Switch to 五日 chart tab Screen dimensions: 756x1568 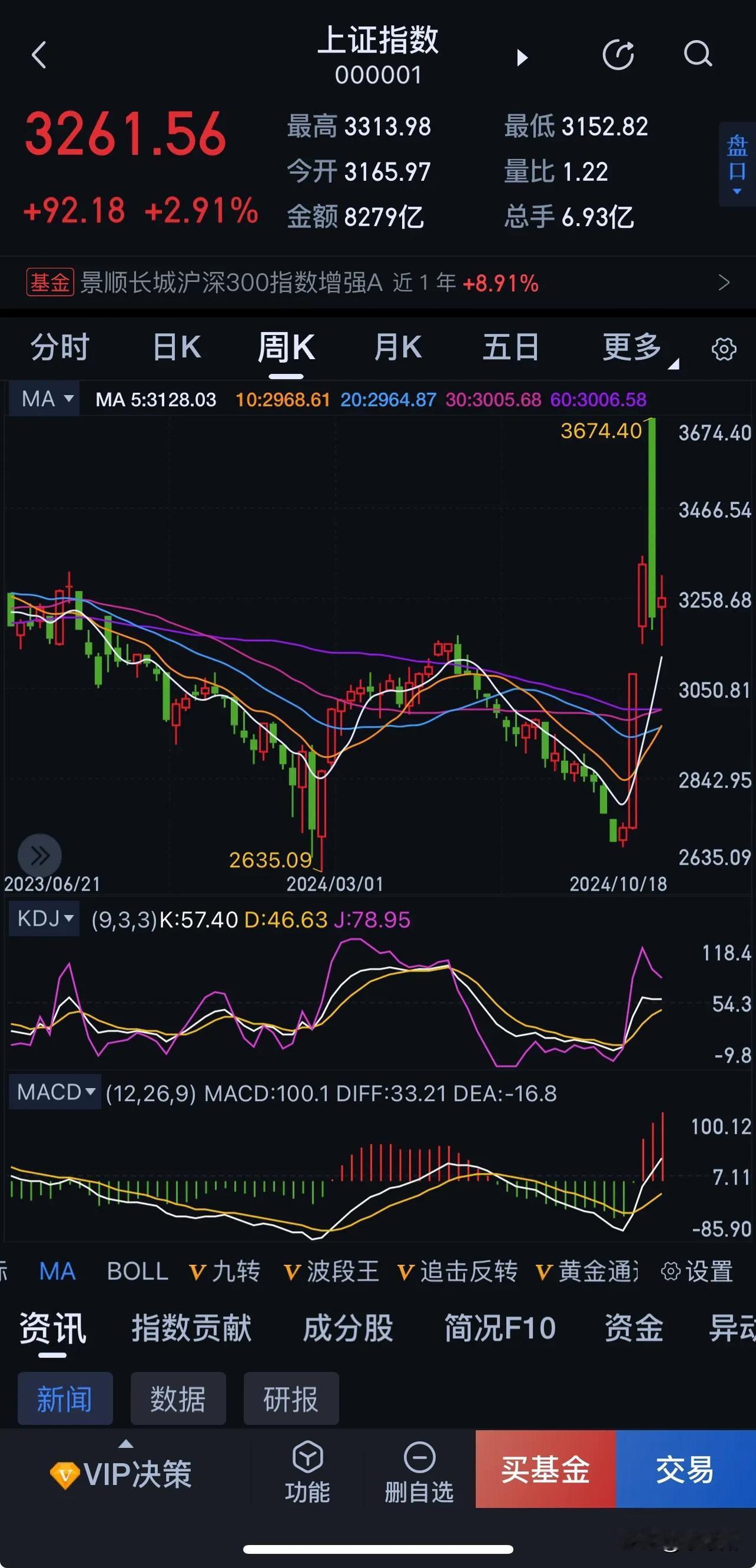[x=510, y=347]
